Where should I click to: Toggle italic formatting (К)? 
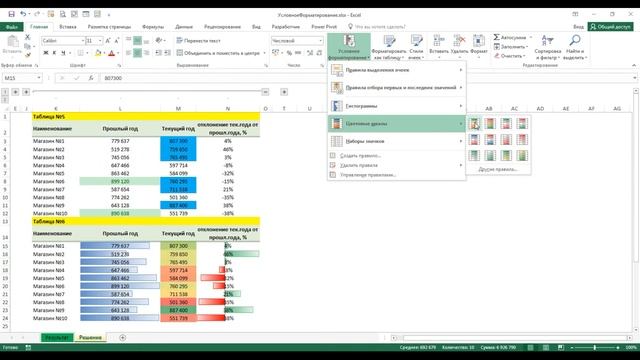pos(54,53)
